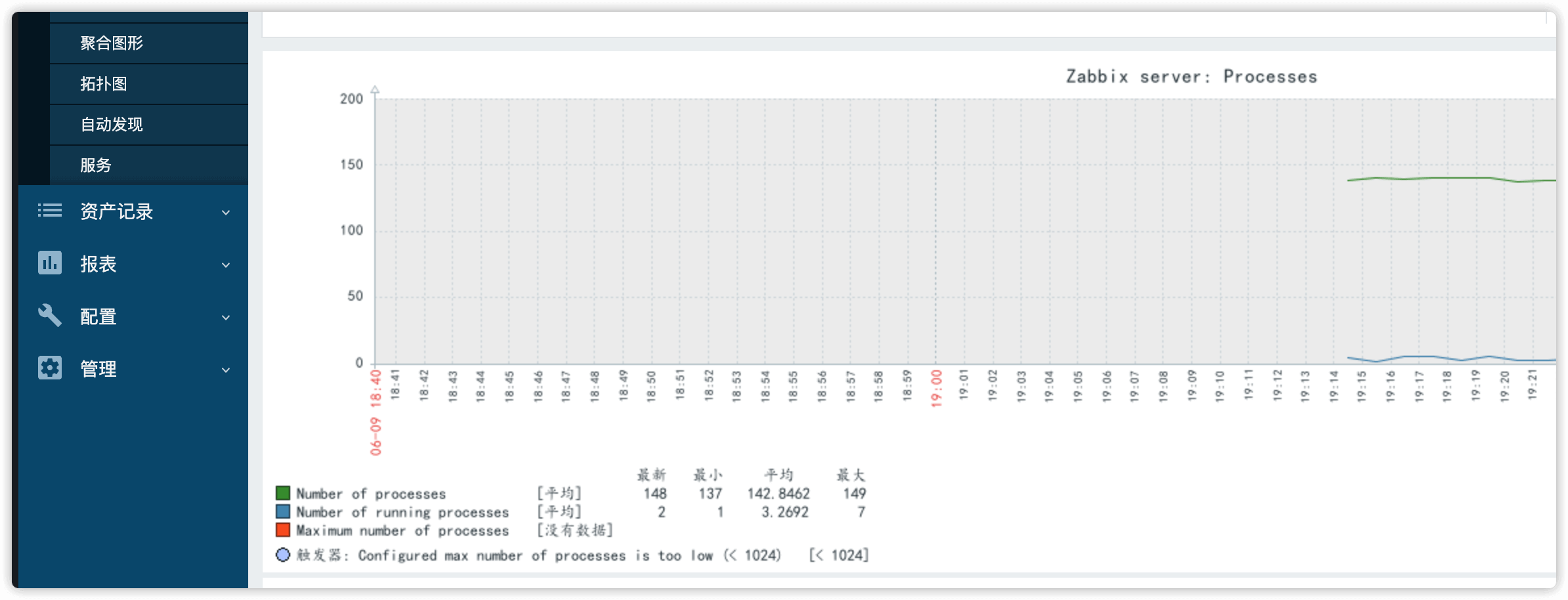The image size is (1568, 600).
Task: Click the [< 1024] threshold value
Action: [839, 555]
